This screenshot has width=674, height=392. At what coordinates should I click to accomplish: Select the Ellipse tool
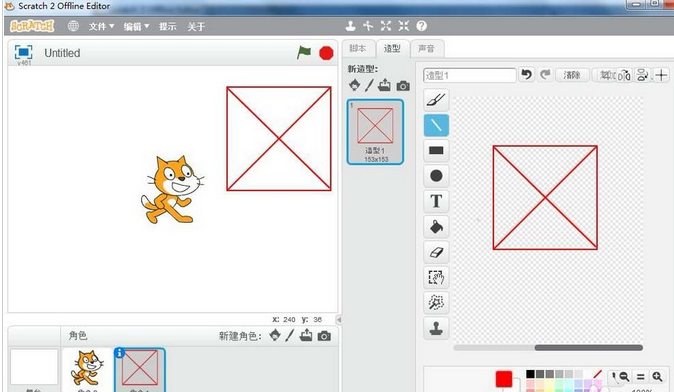[436, 176]
